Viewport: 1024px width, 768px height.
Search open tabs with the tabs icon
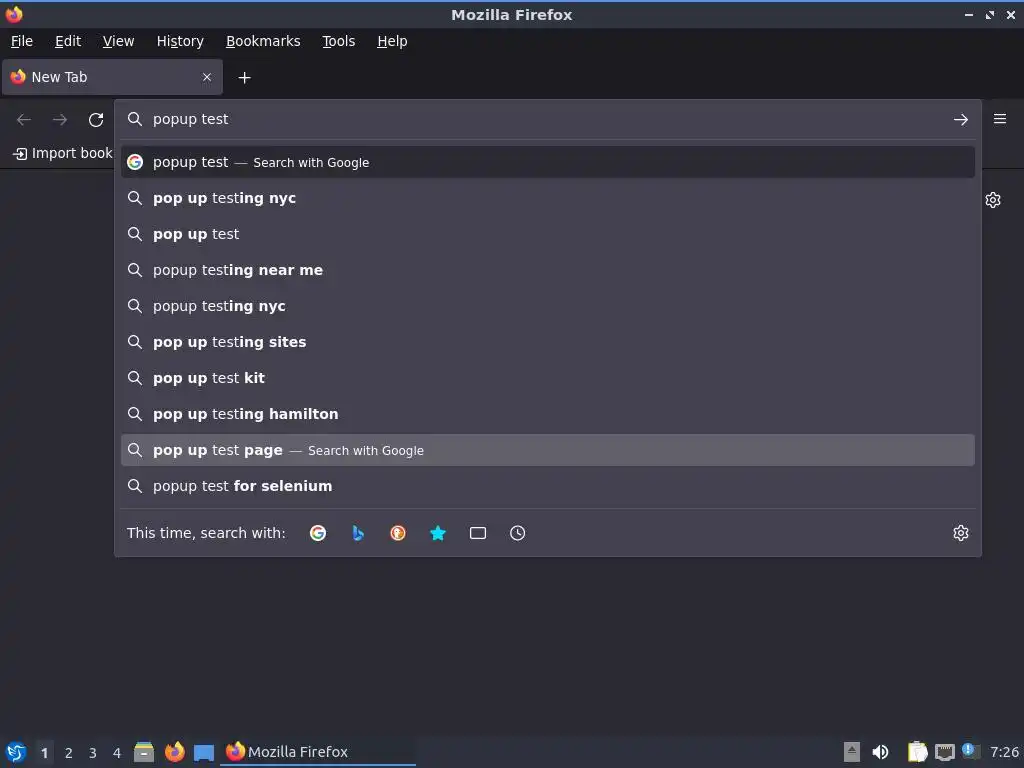pyautogui.click(x=477, y=533)
